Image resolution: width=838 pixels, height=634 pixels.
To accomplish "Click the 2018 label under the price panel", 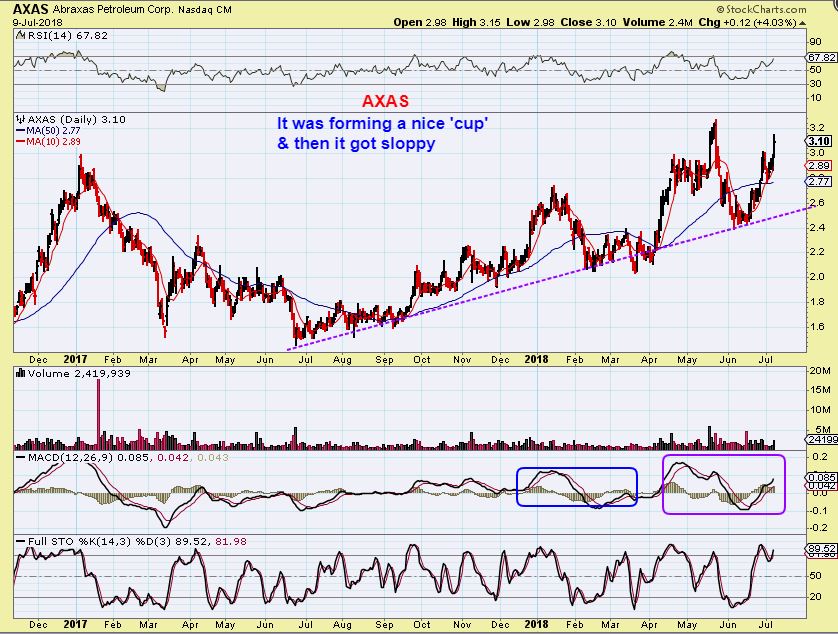I will pos(536,359).
